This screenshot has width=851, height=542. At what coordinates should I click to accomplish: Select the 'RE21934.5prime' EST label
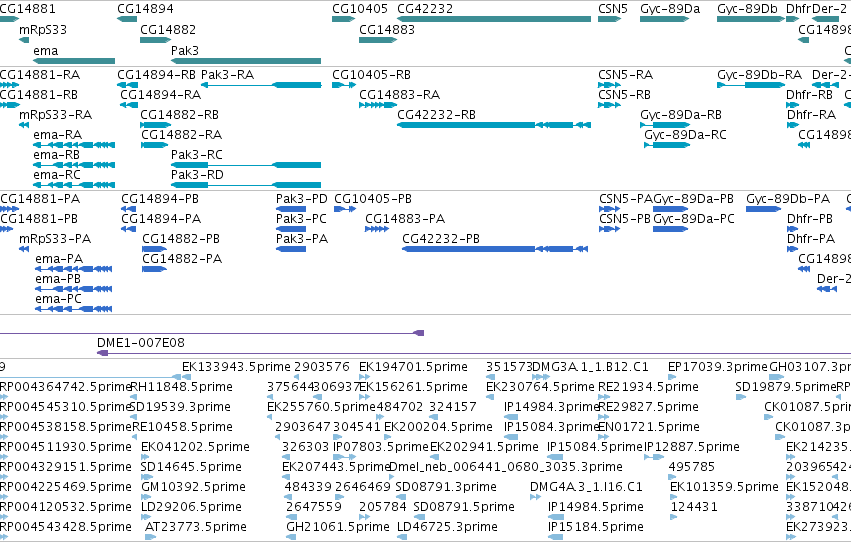pos(648,387)
